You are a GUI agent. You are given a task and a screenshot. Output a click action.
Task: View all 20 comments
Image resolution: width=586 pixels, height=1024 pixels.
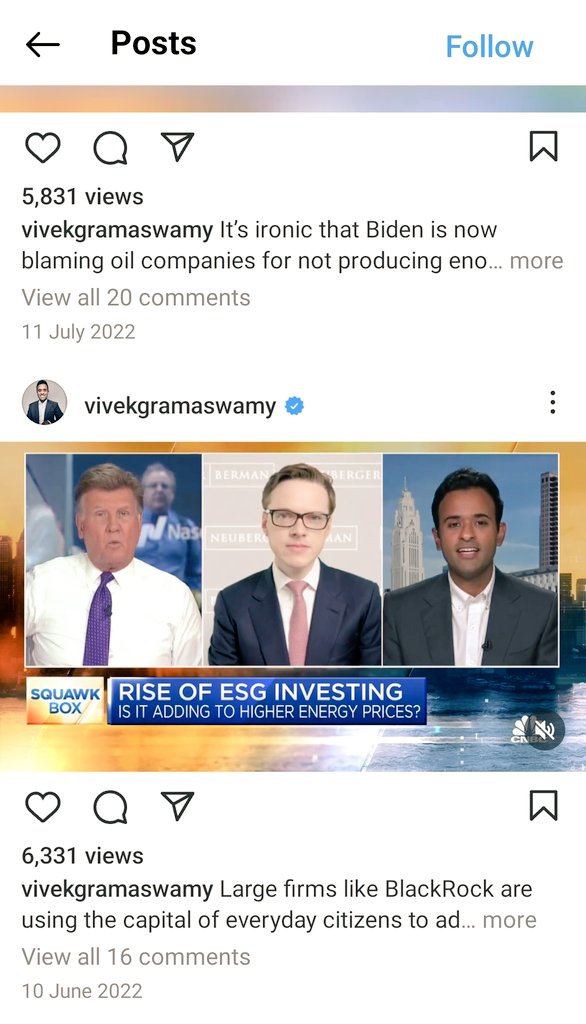136,298
